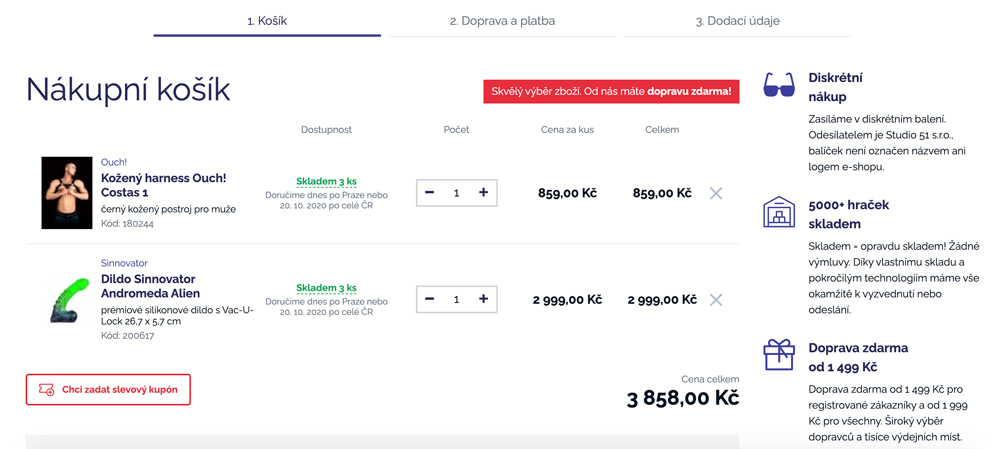Image resolution: width=1000 pixels, height=449 pixels.
Task: Open the 3. Dodací údaje step
Action: coord(737,21)
